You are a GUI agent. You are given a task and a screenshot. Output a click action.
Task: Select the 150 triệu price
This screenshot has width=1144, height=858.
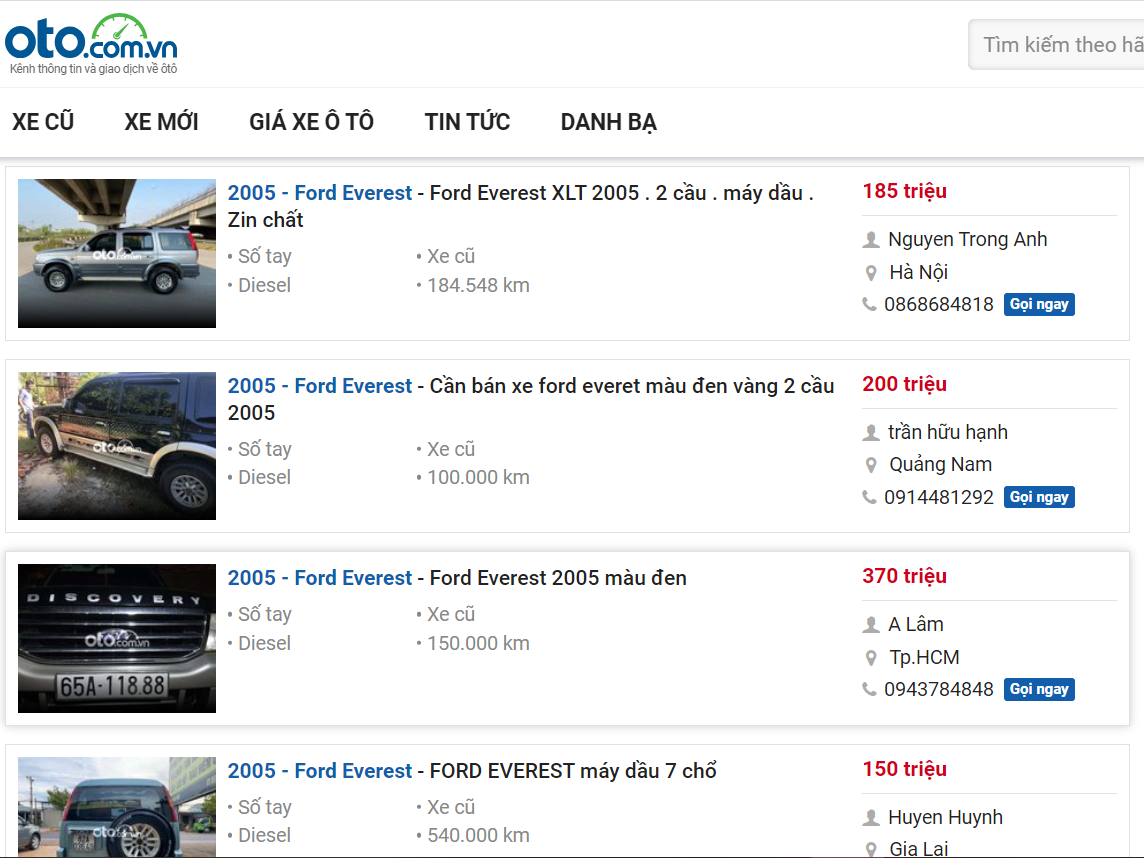[x=905, y=769]
